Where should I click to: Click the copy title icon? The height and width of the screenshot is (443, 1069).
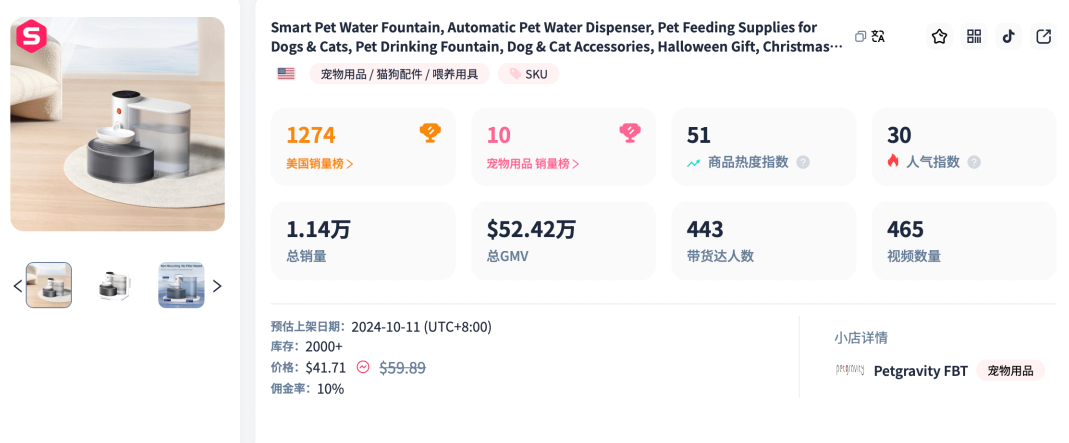point(860,36)
